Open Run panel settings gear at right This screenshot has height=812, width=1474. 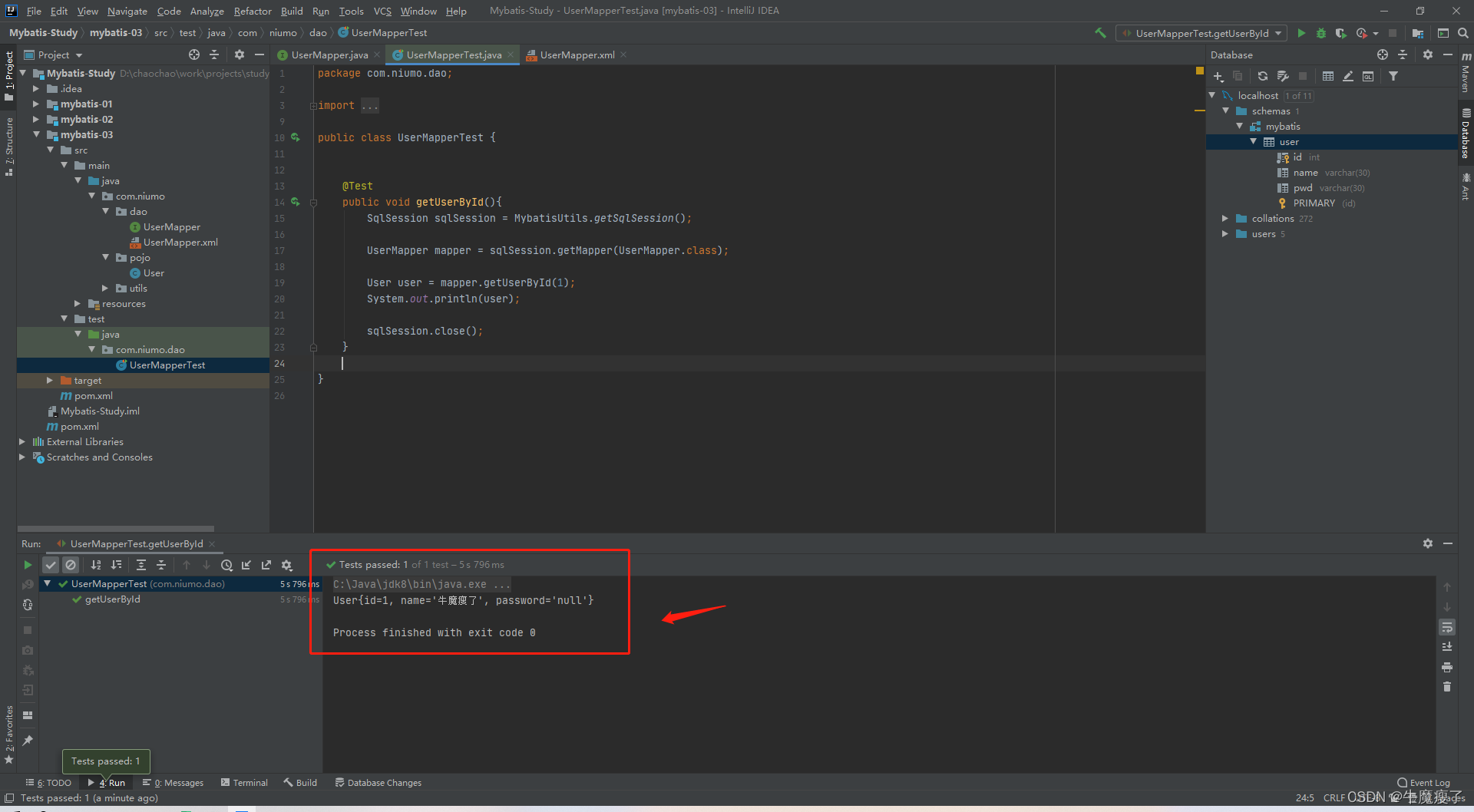click(x=1428, y=543)
